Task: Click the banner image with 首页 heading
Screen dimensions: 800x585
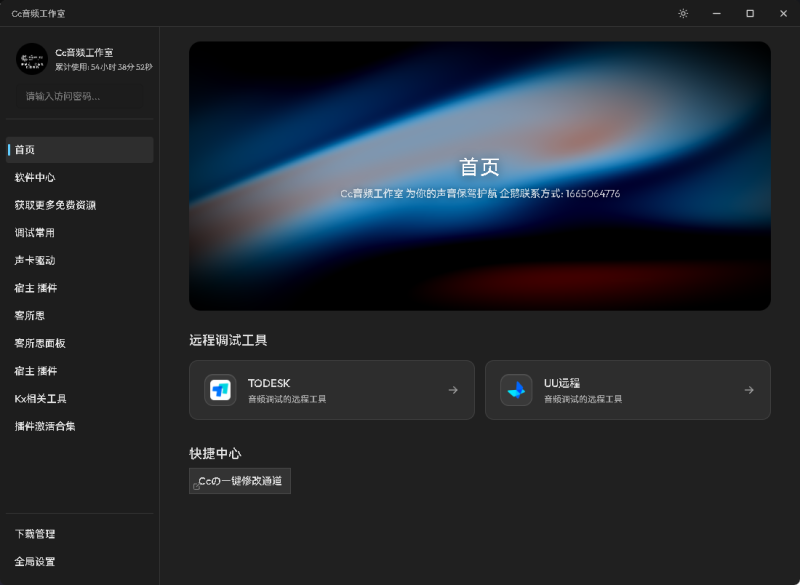Action: pyautogui.click(x=480, y=176)
